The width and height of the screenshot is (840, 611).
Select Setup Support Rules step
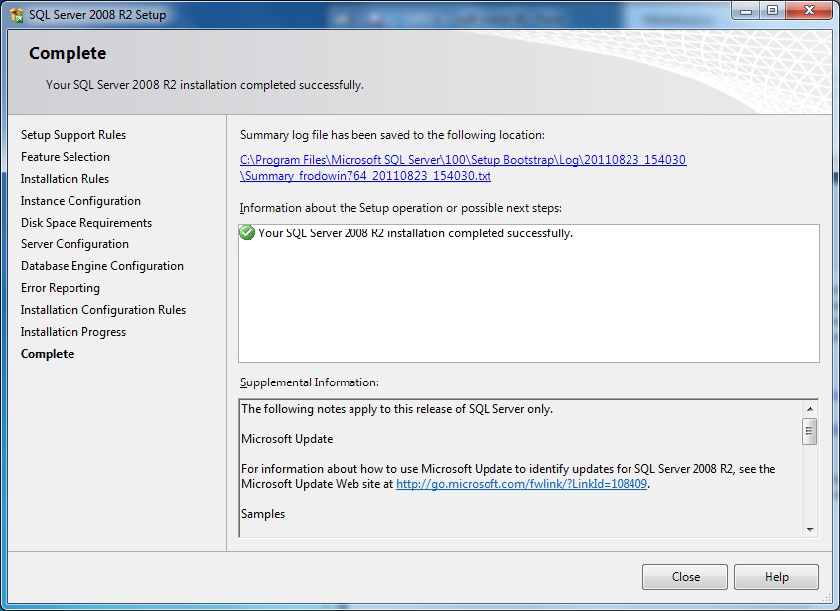(x=73, y=135)
